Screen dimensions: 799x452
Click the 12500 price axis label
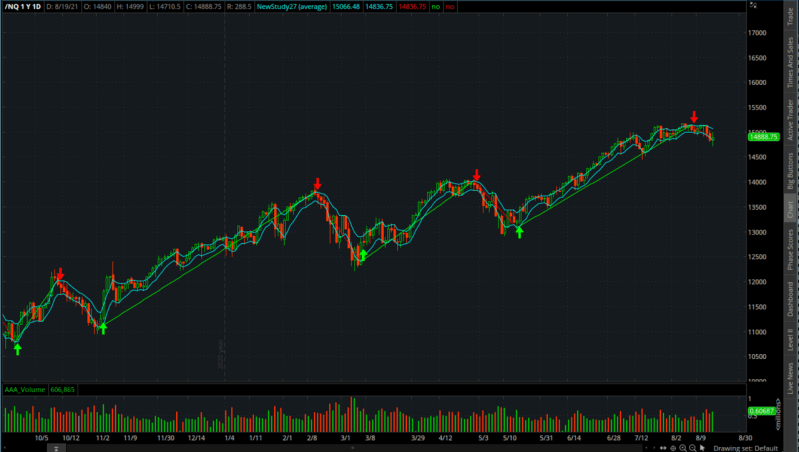[x=757, y=257]
